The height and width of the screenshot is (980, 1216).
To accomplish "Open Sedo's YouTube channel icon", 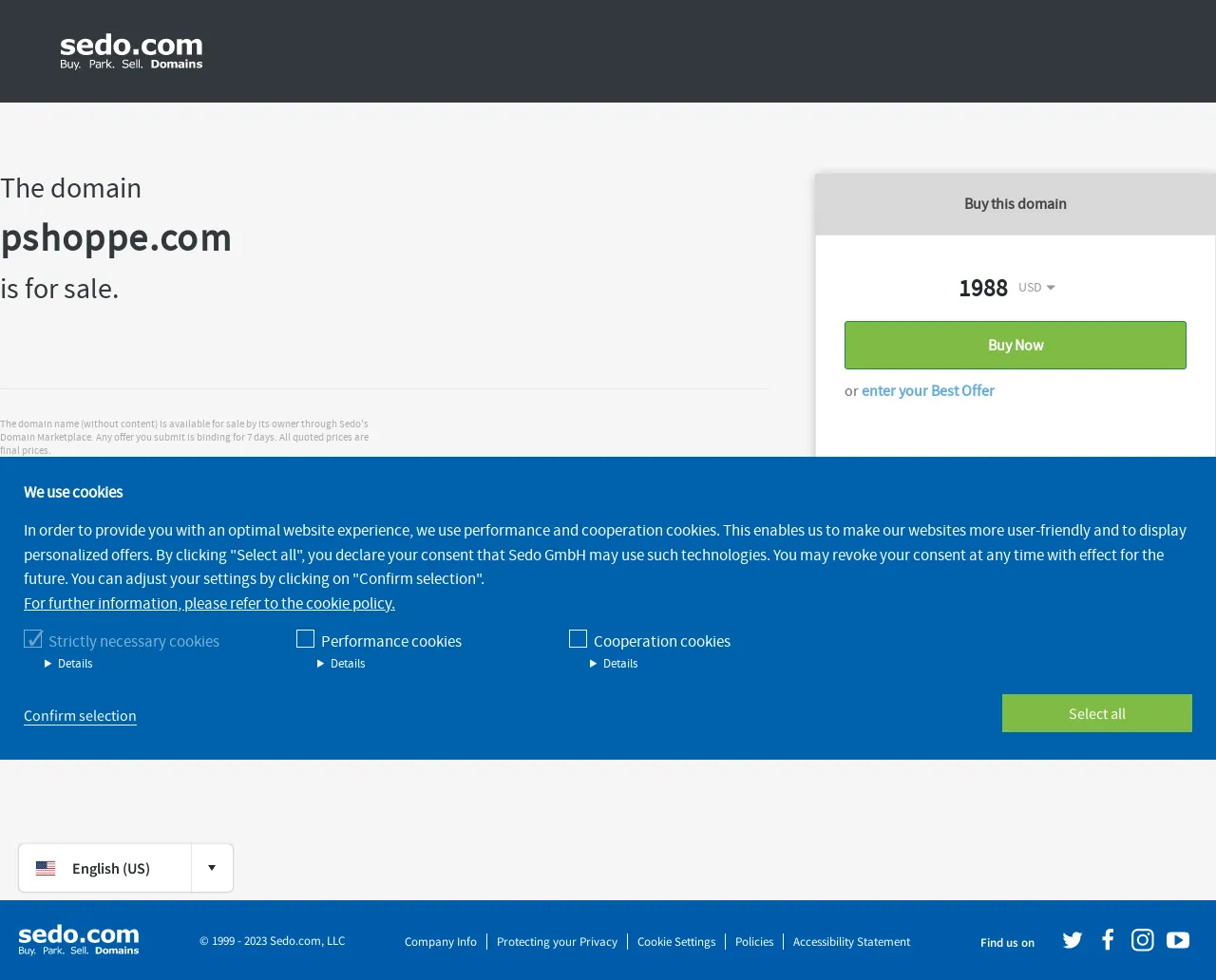I will click(1178, 940).
